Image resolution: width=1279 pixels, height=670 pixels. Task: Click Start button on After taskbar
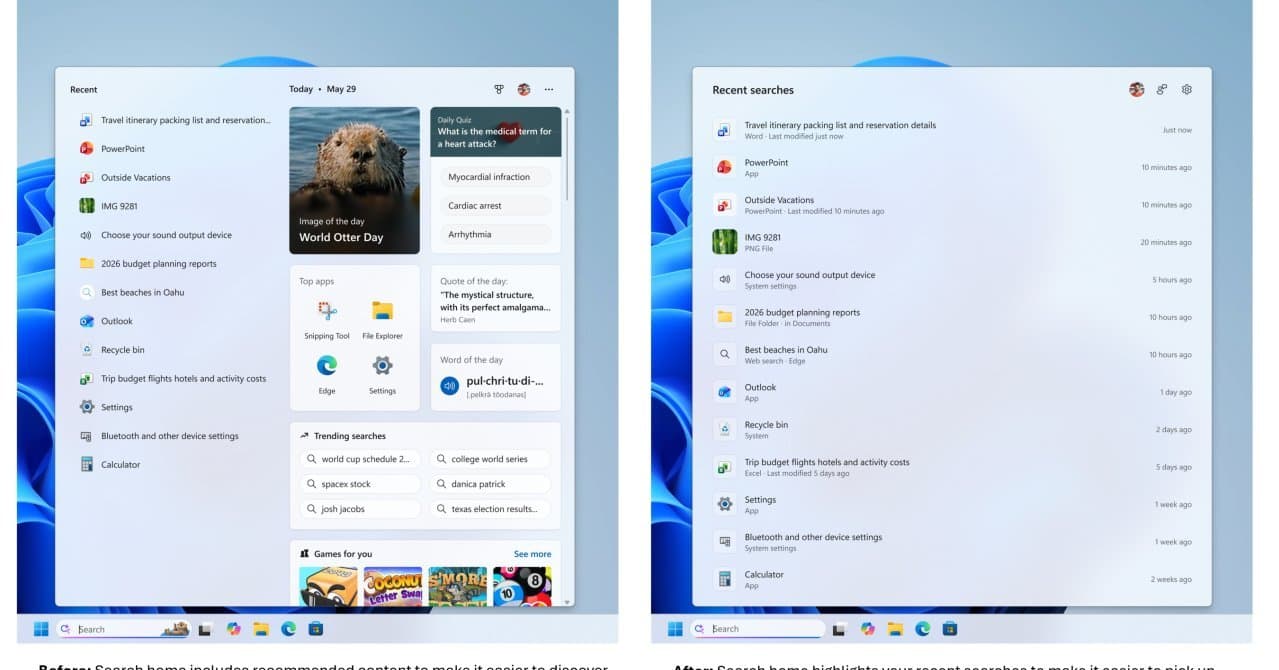click(x=675, y=629)
